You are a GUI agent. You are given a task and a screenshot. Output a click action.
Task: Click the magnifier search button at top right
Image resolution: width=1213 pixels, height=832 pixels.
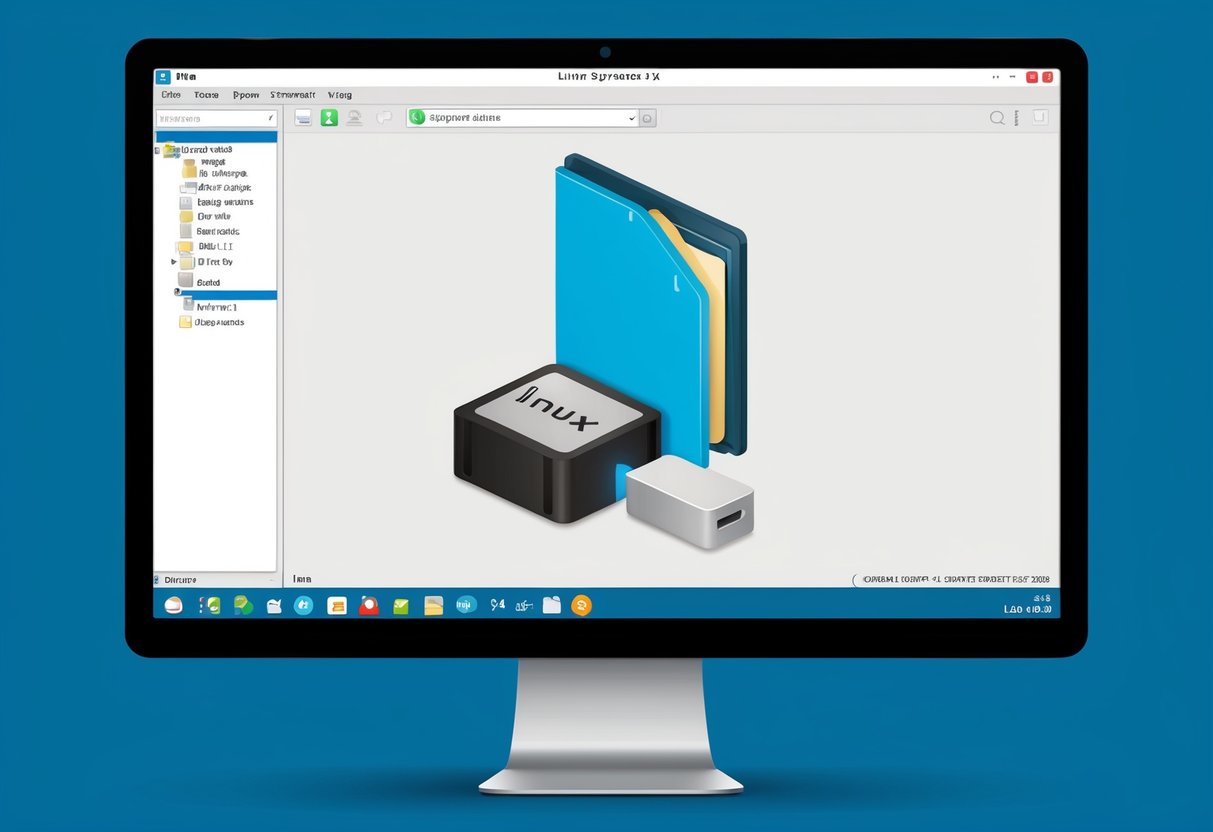pos(997,117)
